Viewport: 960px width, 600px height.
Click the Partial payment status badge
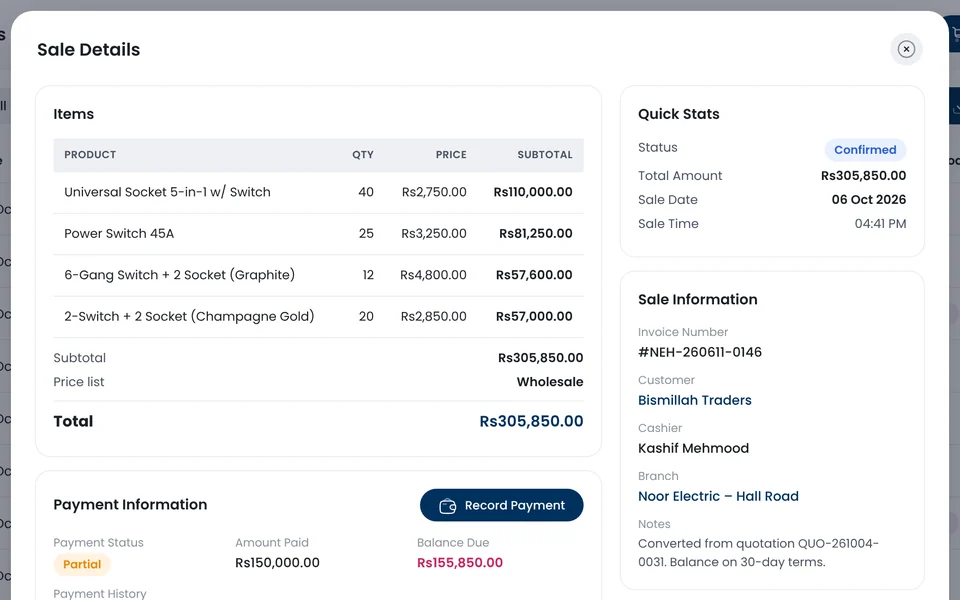pos(82,564)
